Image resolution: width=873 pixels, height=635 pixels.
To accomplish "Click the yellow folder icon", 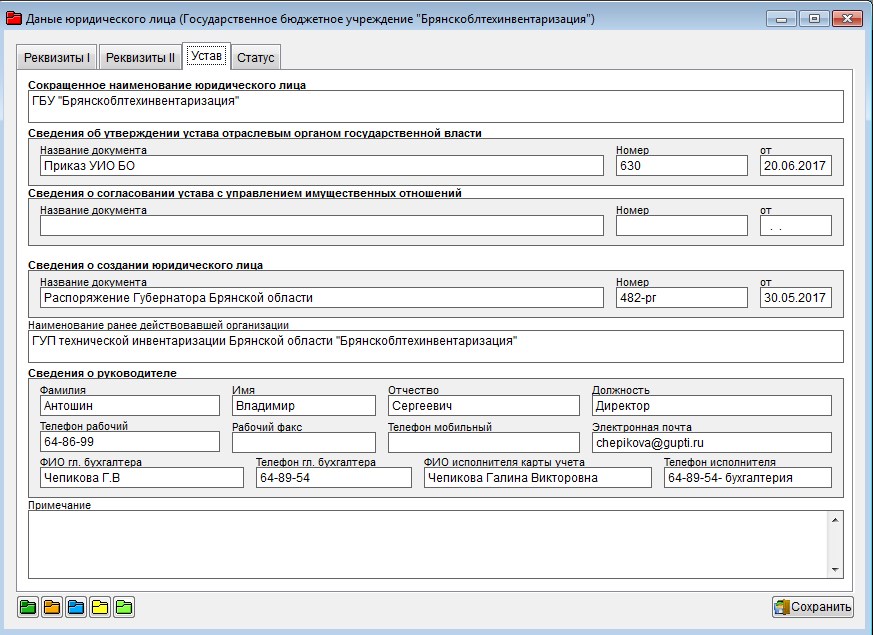I will pos(100,607).
